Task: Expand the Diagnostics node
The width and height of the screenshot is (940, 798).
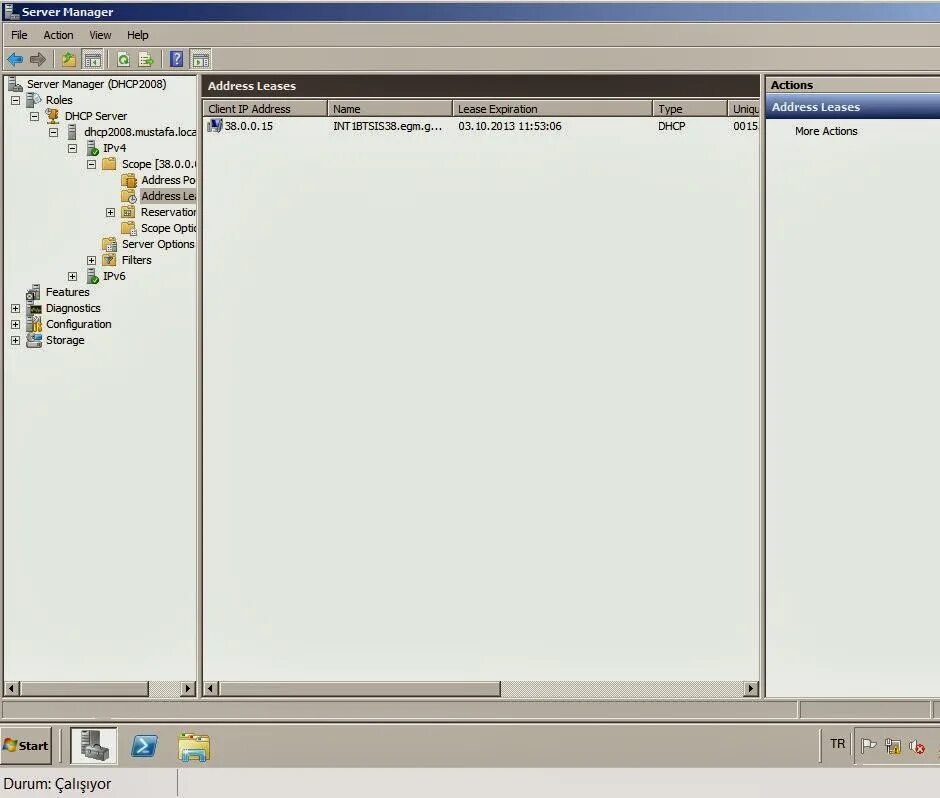Action: [16, 308]
